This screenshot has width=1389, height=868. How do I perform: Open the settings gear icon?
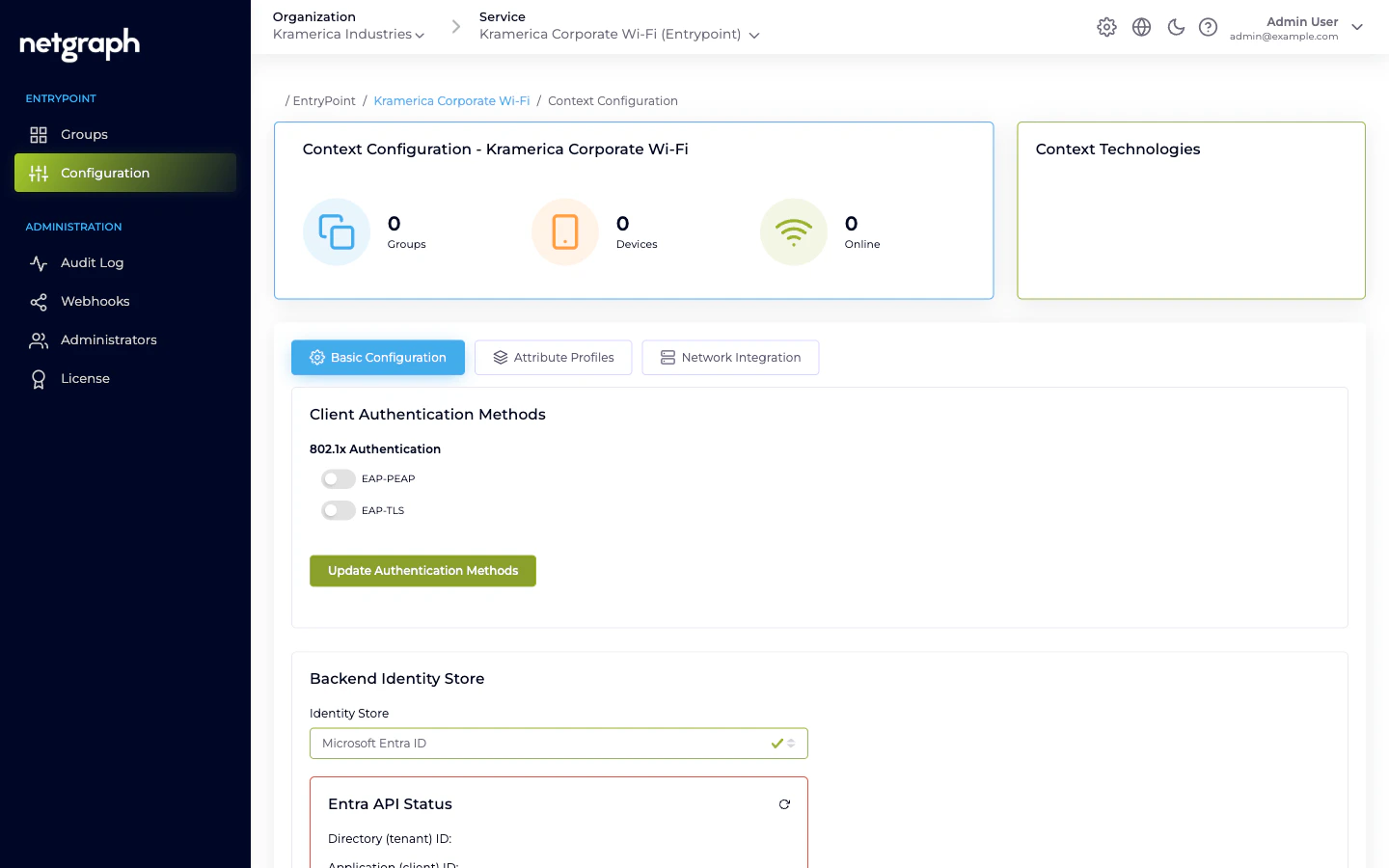[x=1106, y=27]
